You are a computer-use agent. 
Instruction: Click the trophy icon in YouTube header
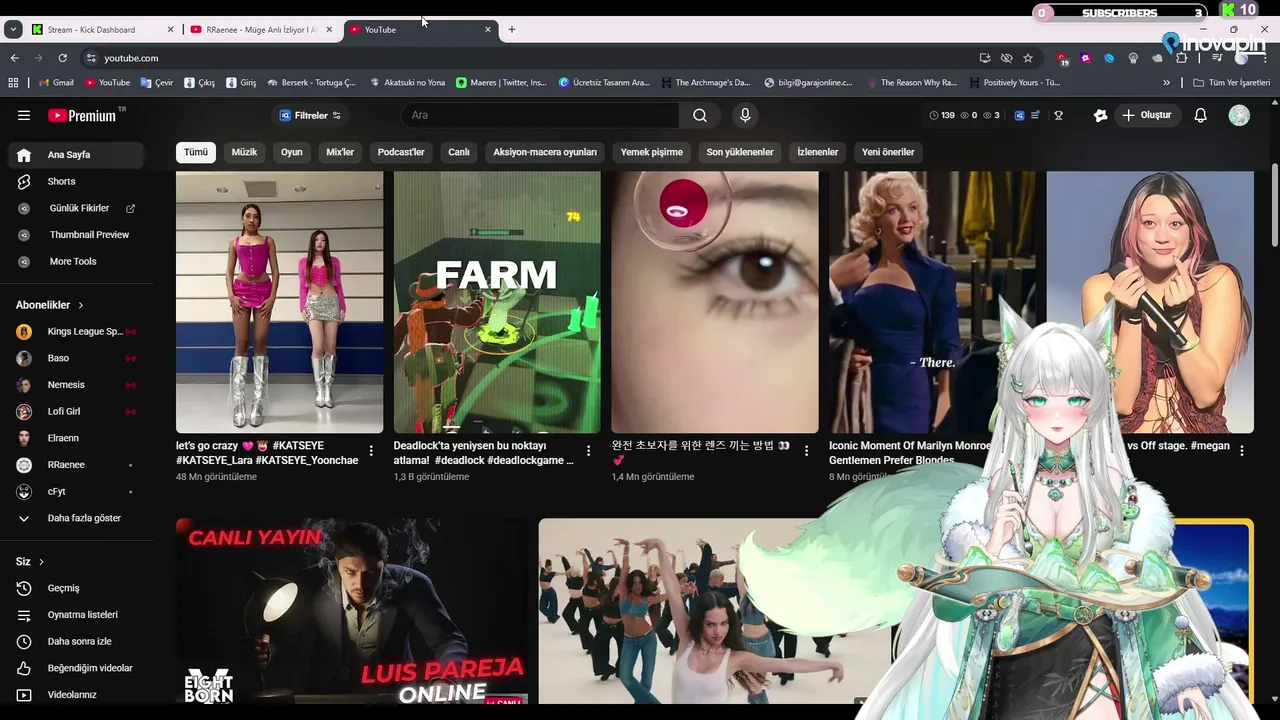pyautogui.click(x=1058, y=115)
